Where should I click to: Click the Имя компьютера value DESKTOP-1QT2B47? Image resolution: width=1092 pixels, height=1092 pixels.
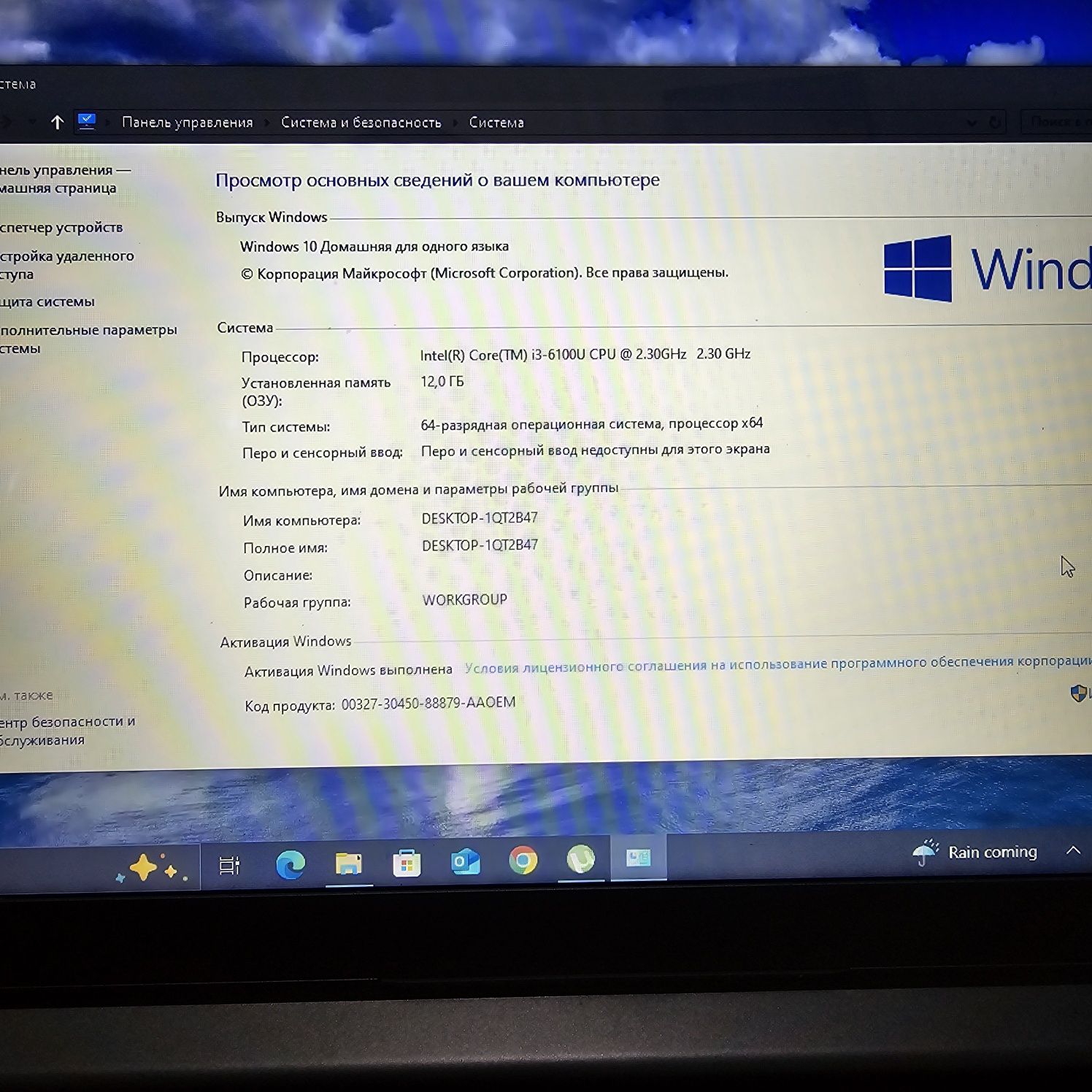coord(480,518)
